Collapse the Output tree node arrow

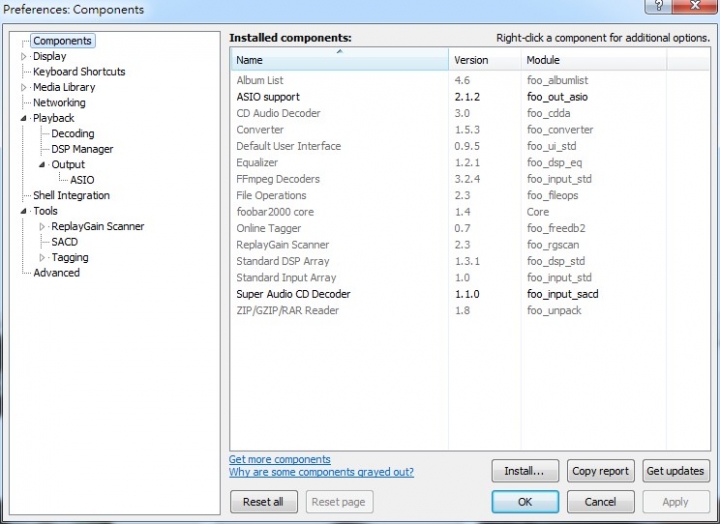coord(42,164)
